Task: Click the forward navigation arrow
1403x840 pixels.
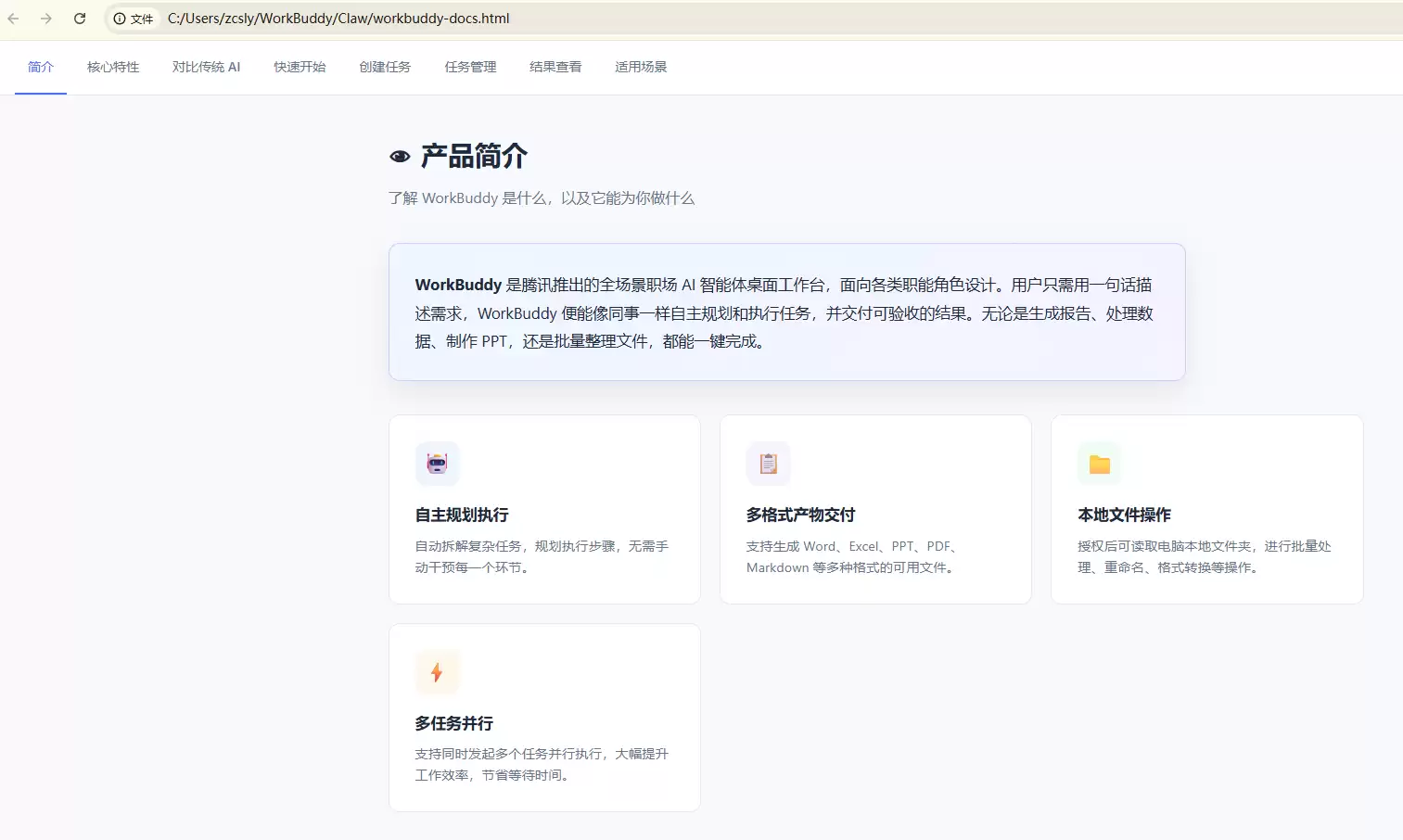Action: [x=46, y=18]
